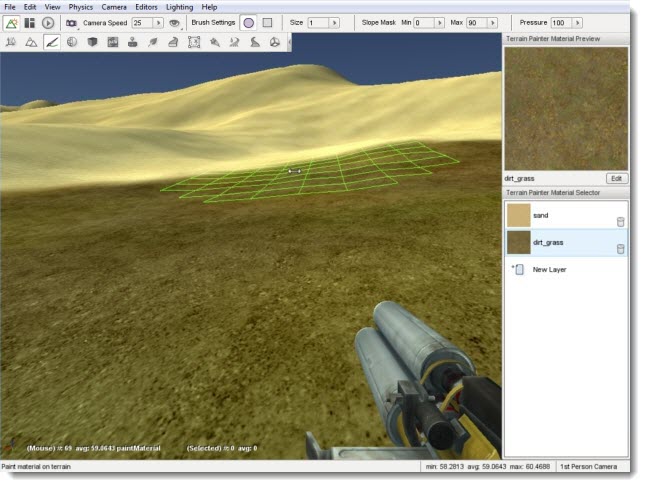
Task: Collapse the editor tools toolbar
Action: pos(290,42)
